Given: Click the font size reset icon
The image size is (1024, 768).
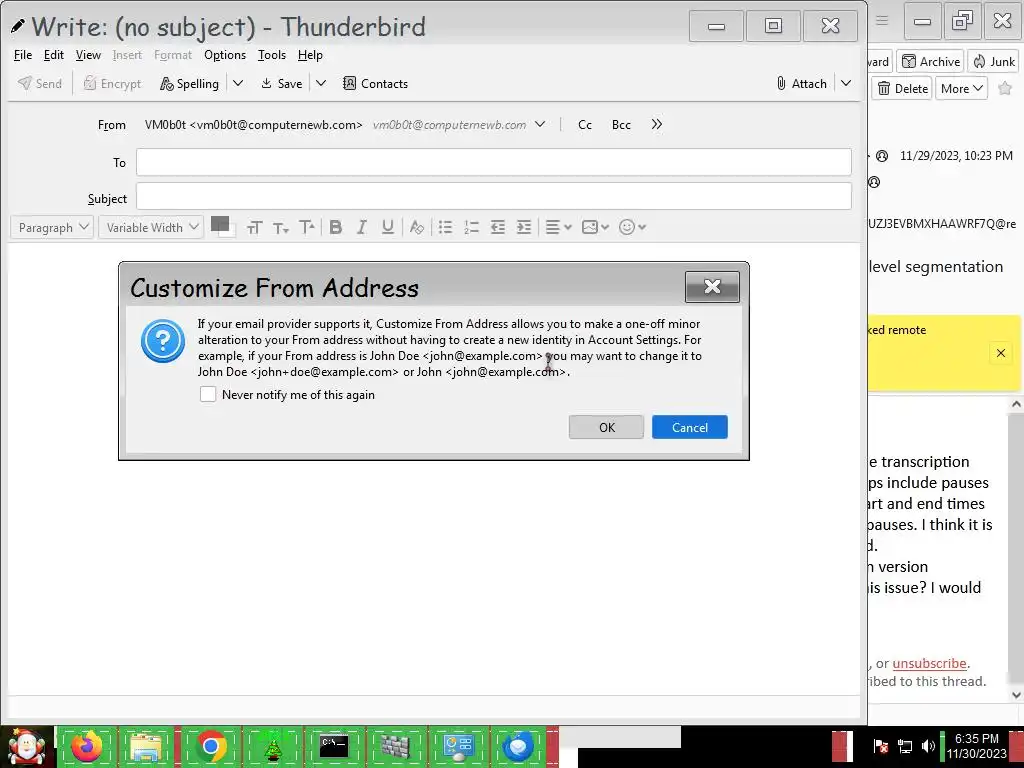Looking at the screenshot, I should [x=255, y=227].
